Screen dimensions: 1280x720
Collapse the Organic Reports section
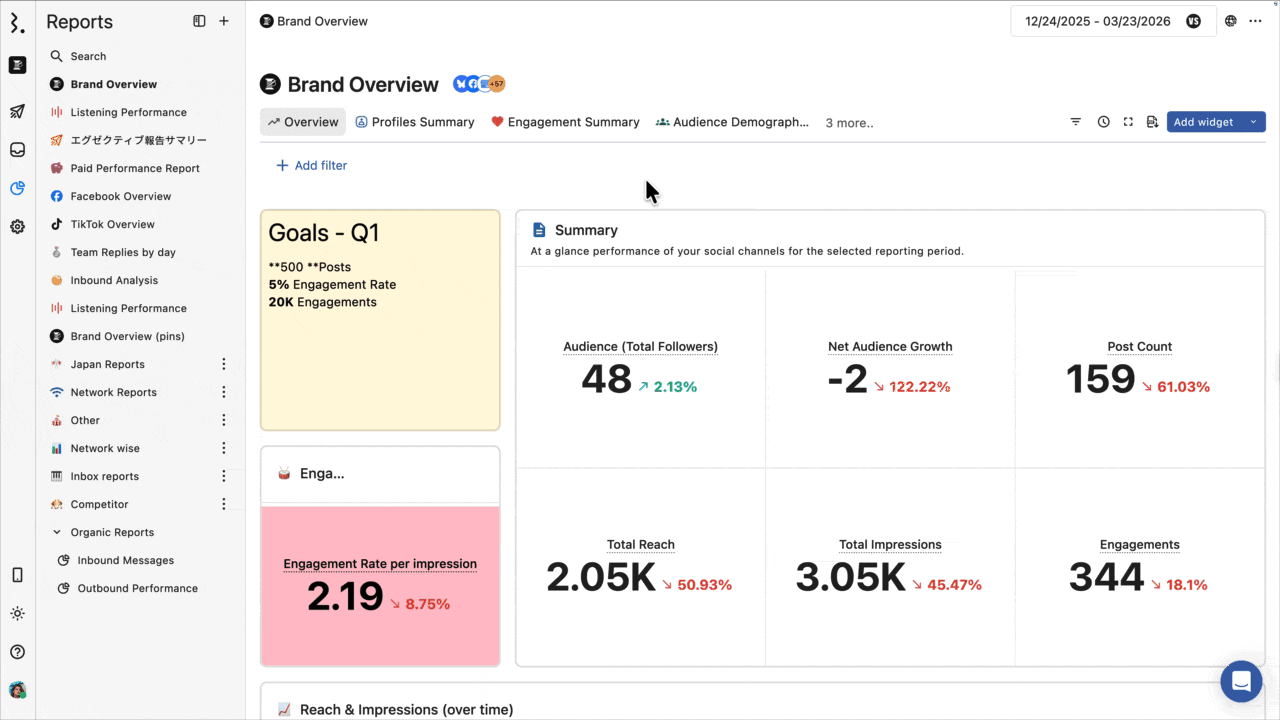coord(56,532)
